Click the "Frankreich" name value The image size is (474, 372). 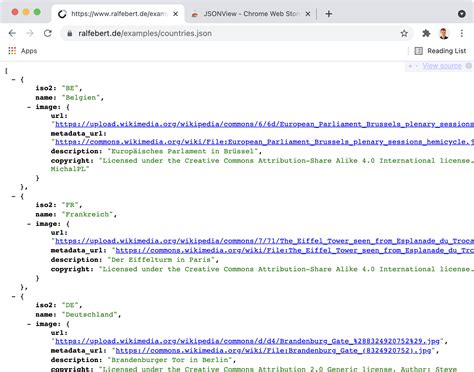87,214
